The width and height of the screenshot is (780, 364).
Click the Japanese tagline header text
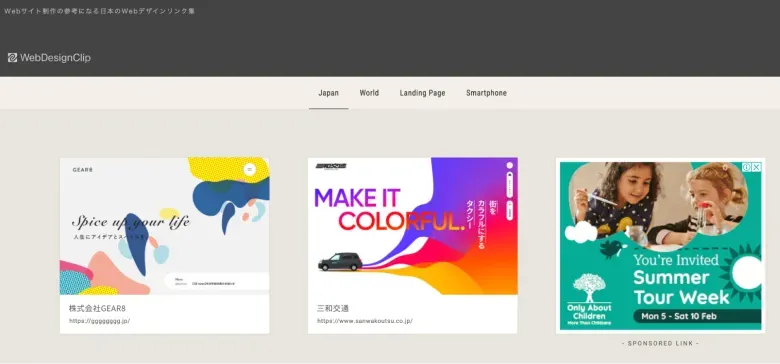(x=99, y=11)
